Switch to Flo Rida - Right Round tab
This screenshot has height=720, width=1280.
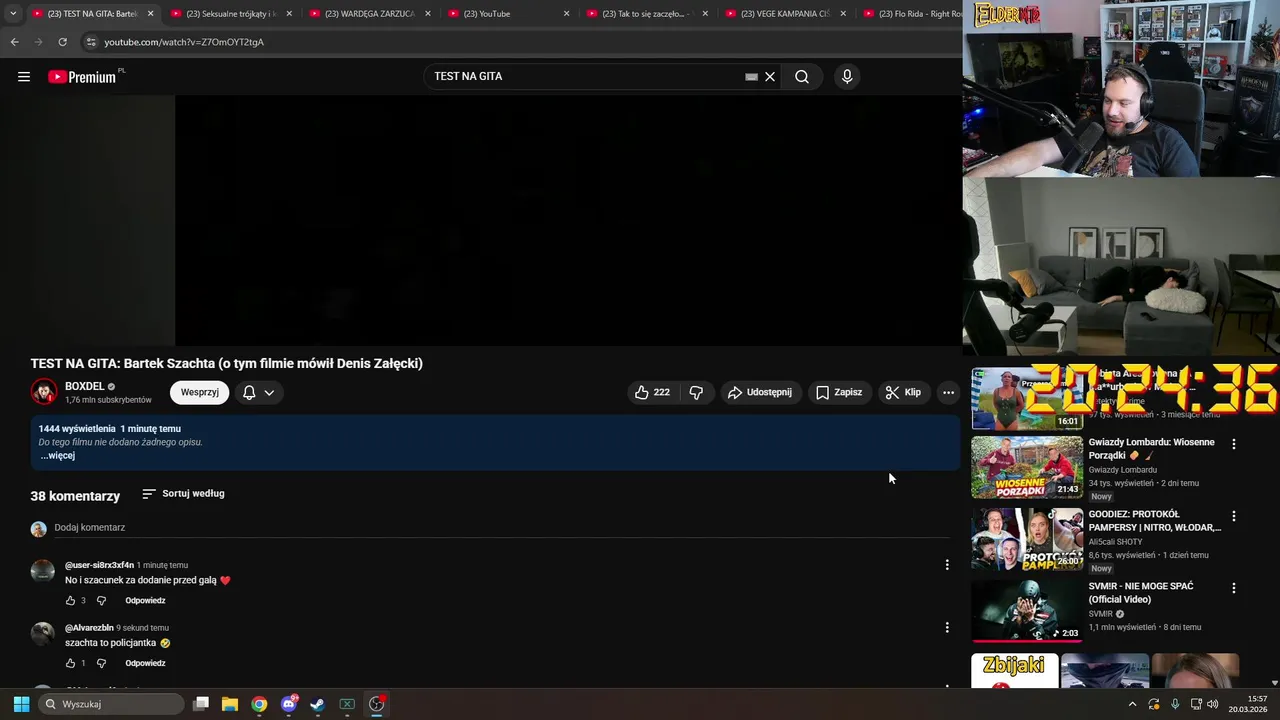(910, 14)
